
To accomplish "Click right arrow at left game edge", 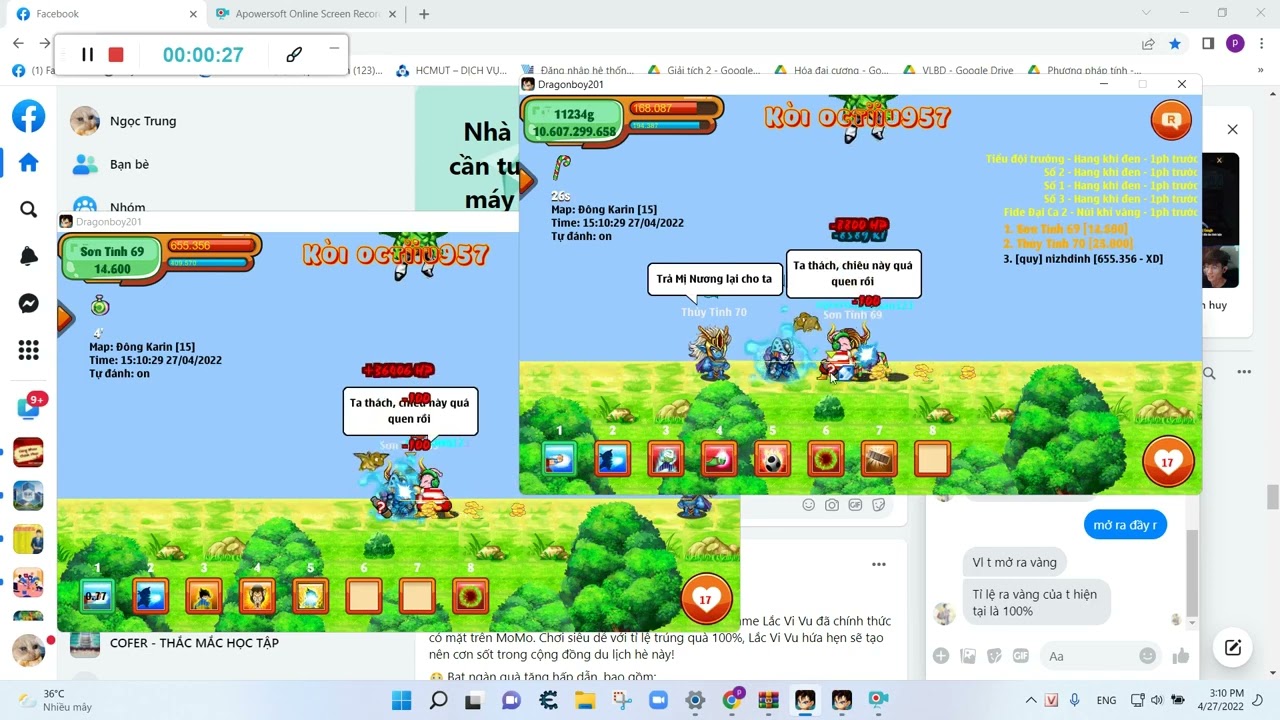I will tap(65, 318).
